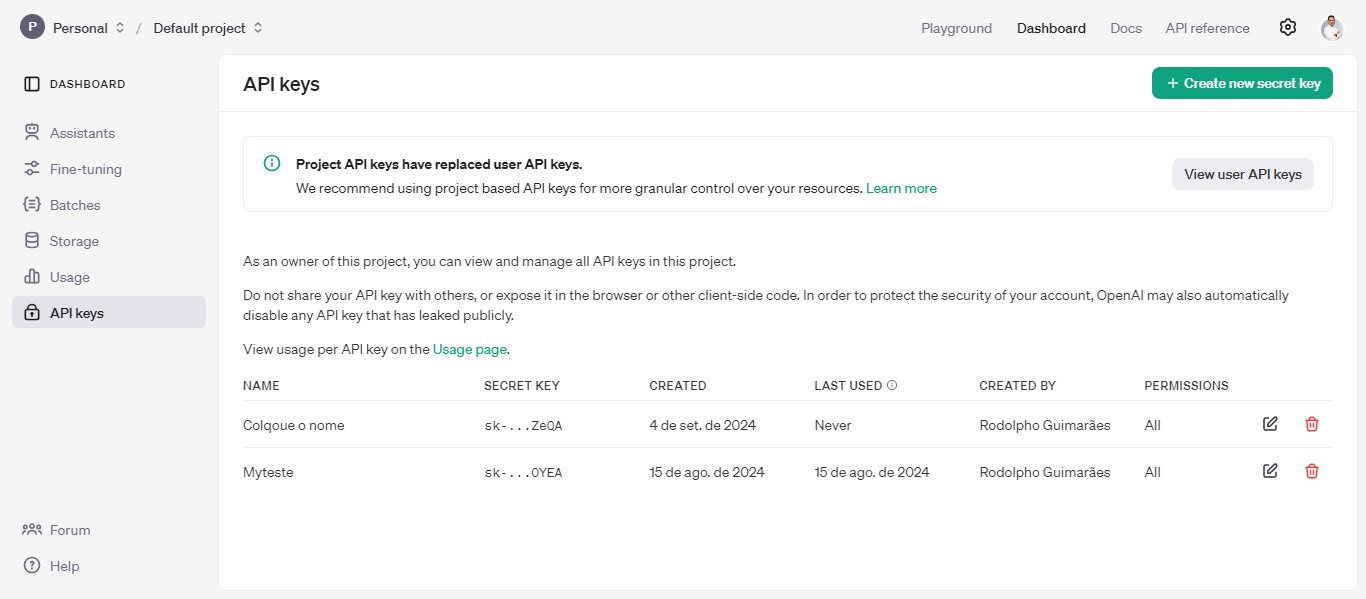Click the created date 4 de set. de 2024
1366x599 pixels.
[x=703, y=425]
